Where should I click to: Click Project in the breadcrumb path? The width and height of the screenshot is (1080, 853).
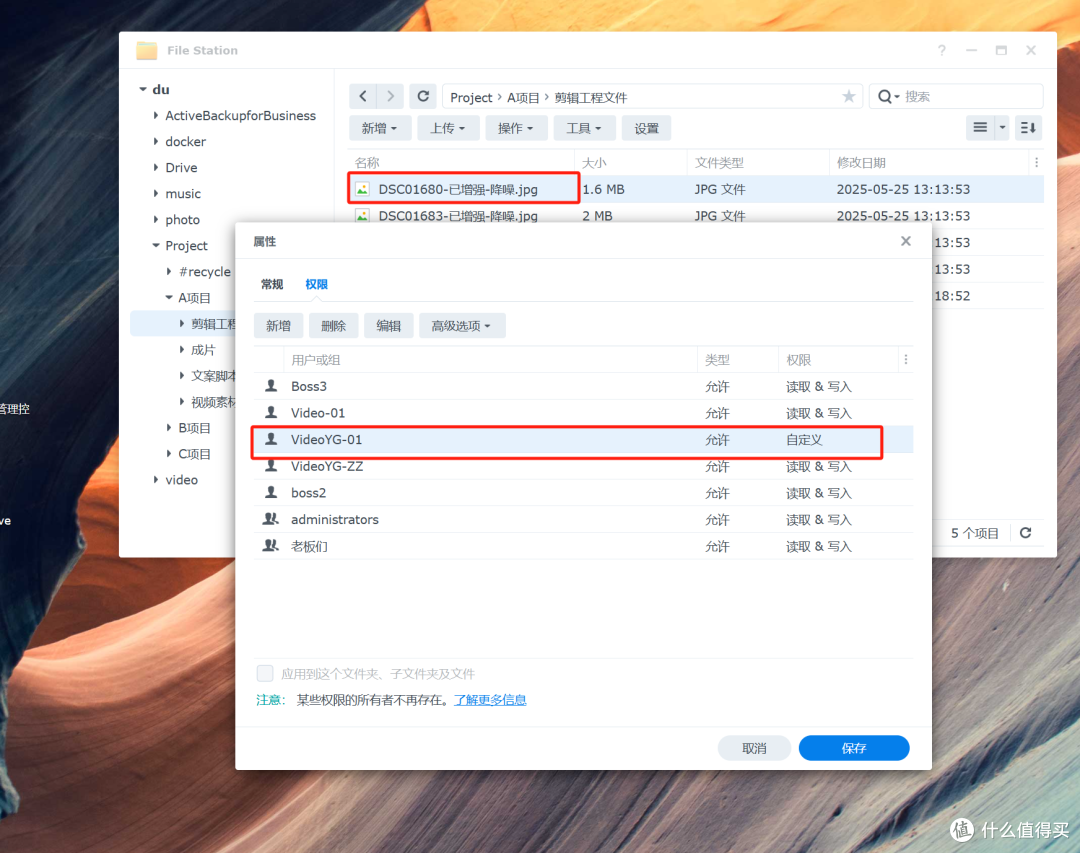471,97
